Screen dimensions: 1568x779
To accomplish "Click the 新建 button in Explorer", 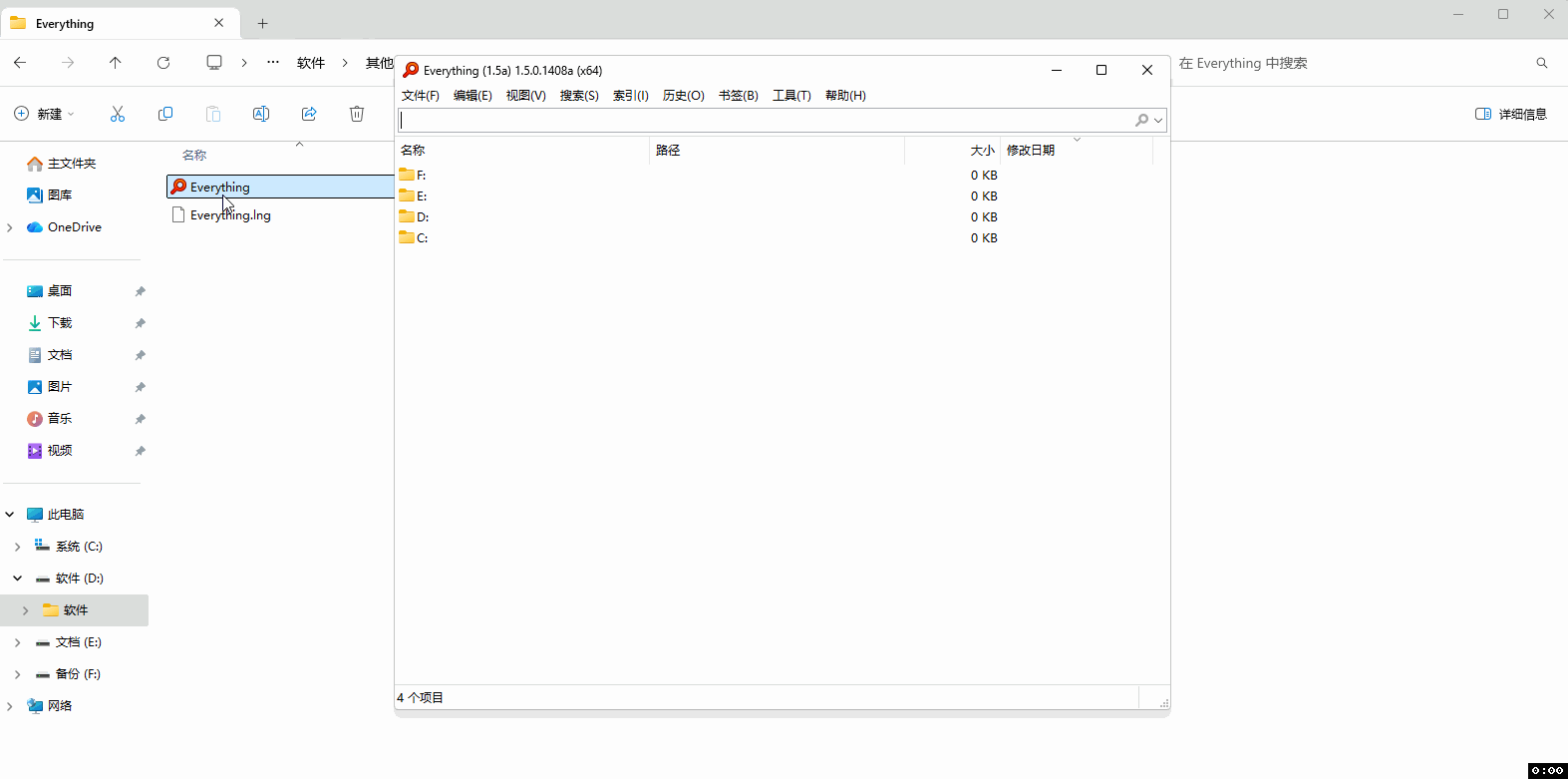I will click(45, 114).
